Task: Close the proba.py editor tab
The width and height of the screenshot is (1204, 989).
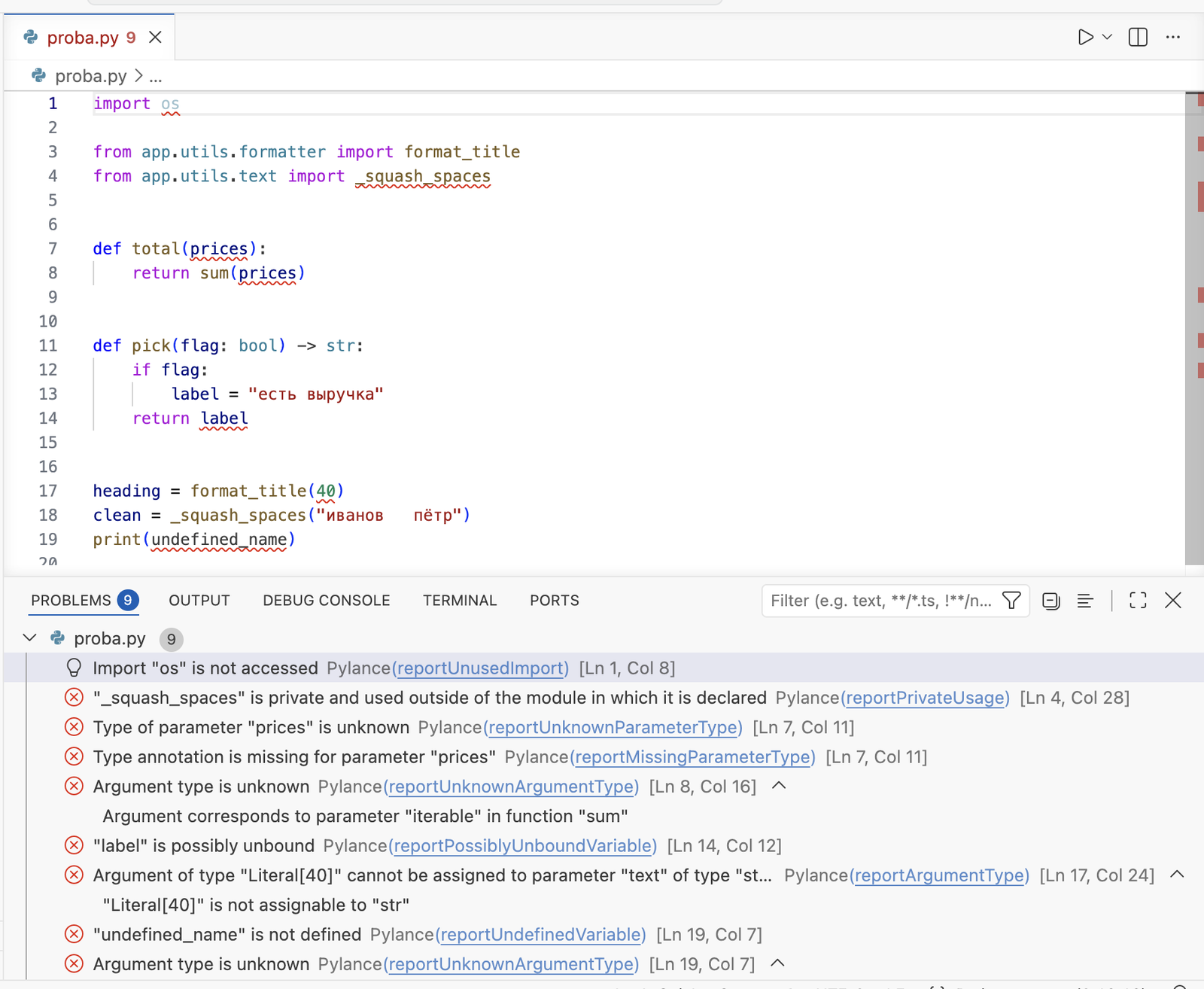Action: [x=155, y=37]
